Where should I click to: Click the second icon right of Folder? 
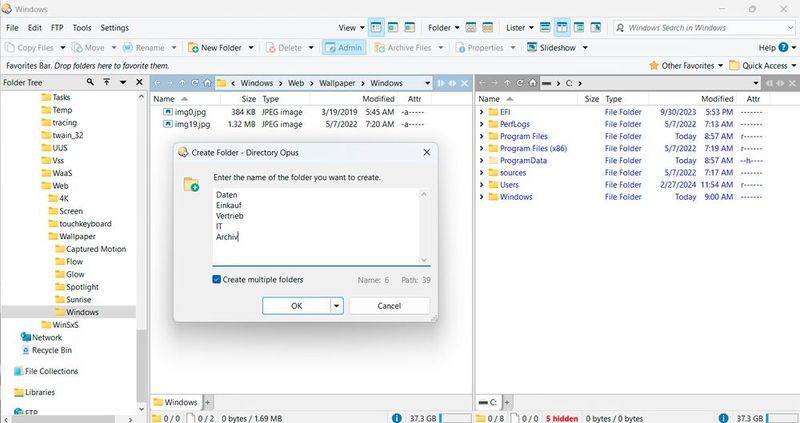[488, 28]
